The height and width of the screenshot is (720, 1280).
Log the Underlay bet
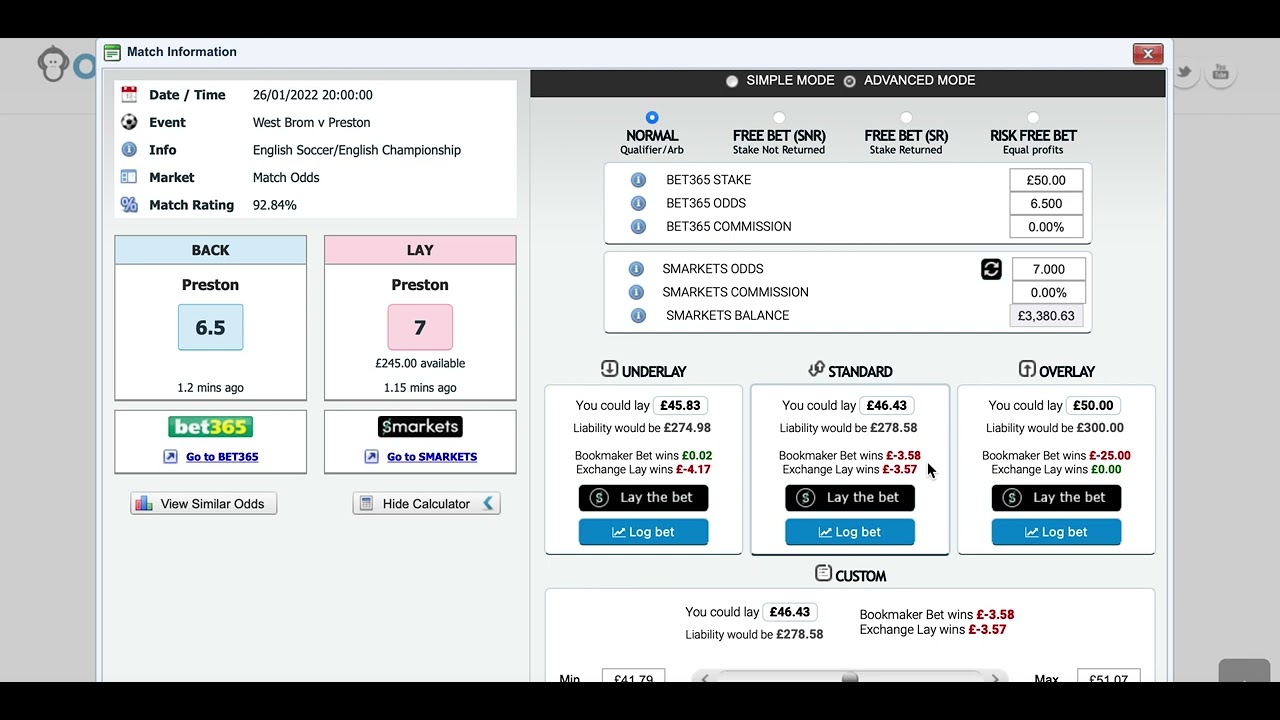point(643,532)
